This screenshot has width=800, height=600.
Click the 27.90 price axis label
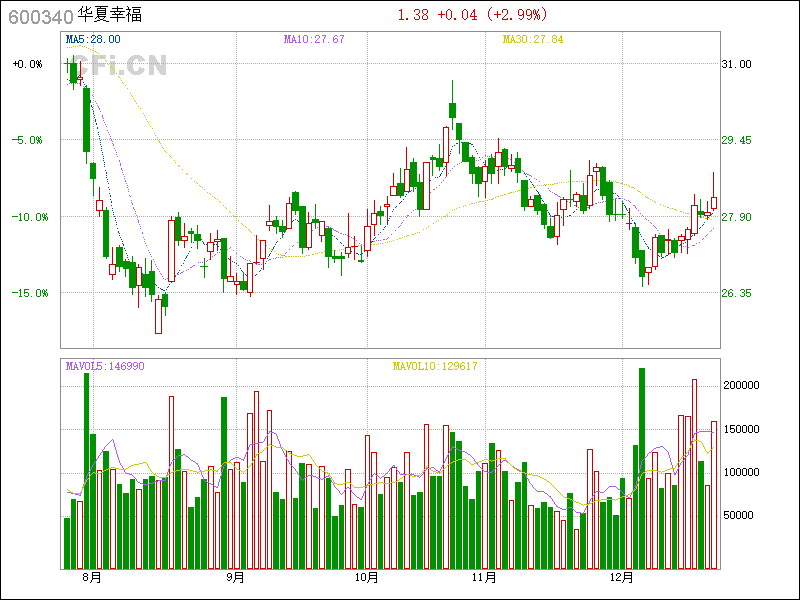coord(736,217)
